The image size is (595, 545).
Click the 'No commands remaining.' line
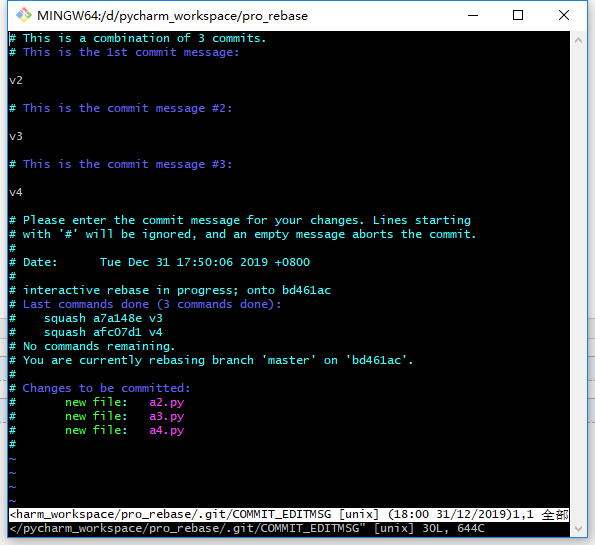[x=92, y=347]
